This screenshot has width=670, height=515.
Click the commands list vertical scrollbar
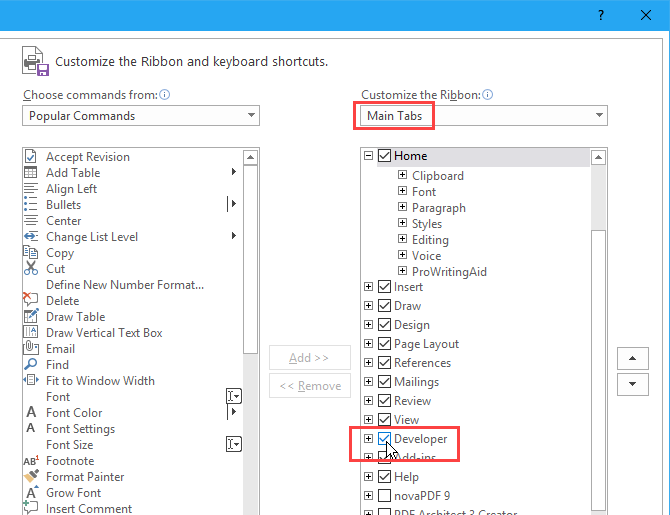coord(251,300)
